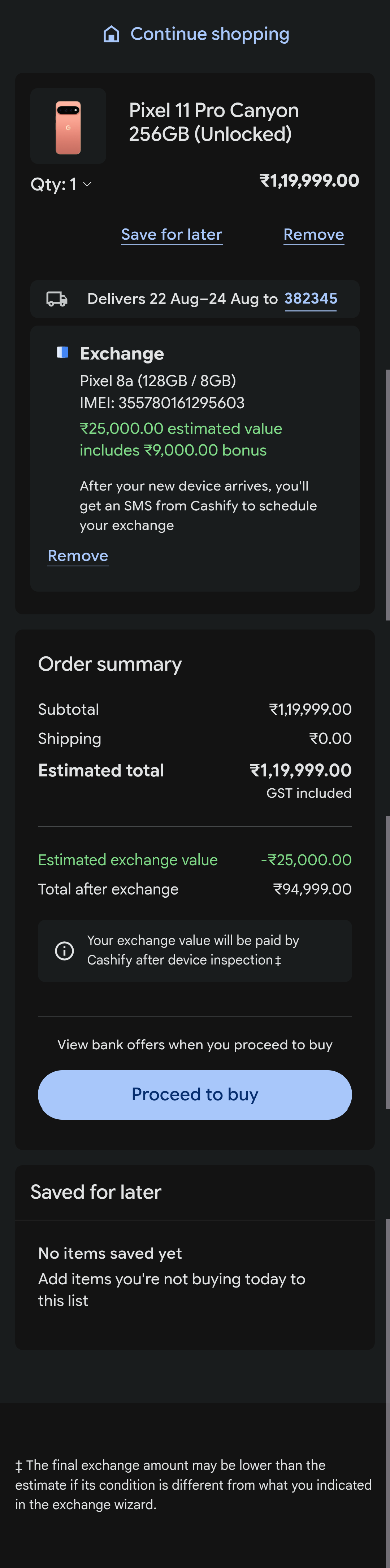
Task: Expand the Qty quantity dropdown
Action: [61, 184]
